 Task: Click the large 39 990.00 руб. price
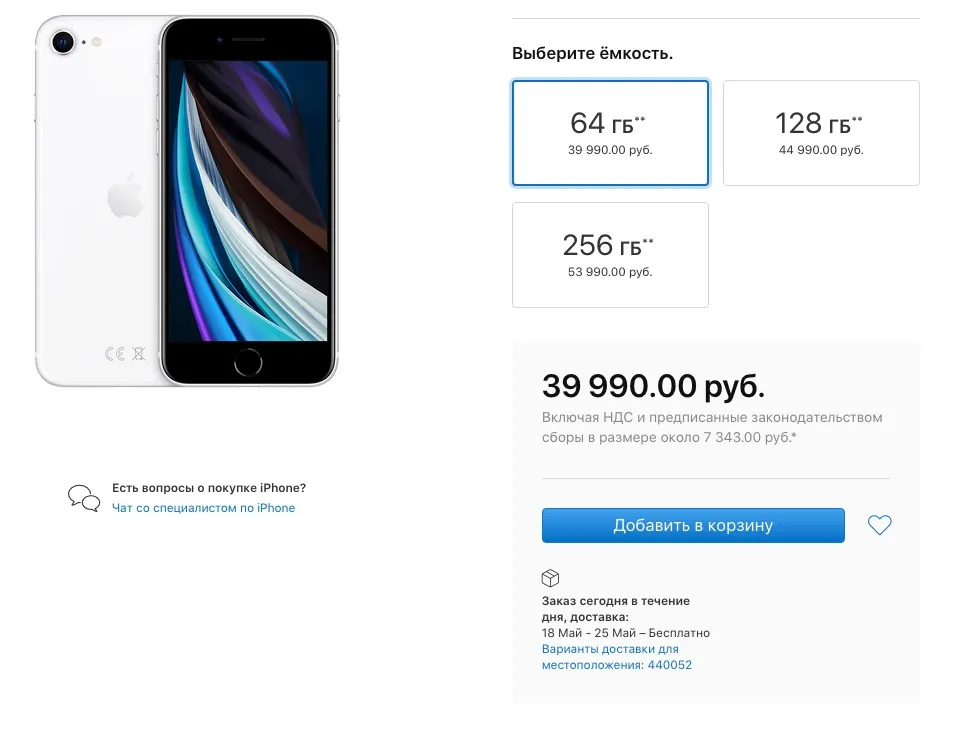pos(653,386)
